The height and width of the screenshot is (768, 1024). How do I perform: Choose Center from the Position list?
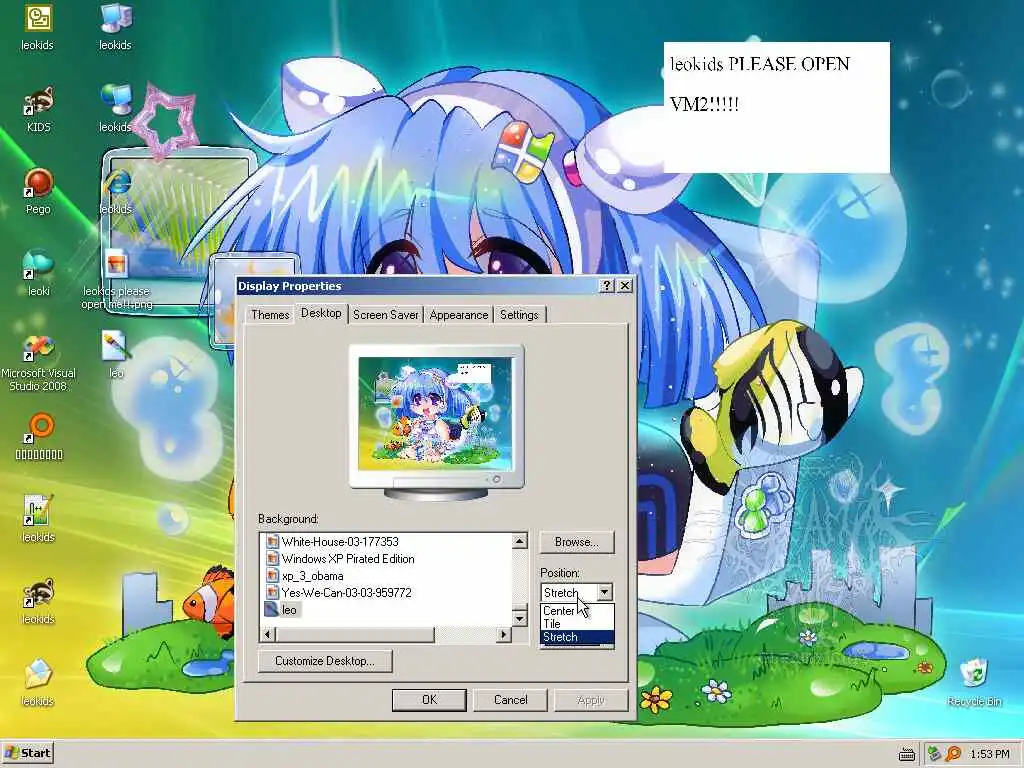577,611
